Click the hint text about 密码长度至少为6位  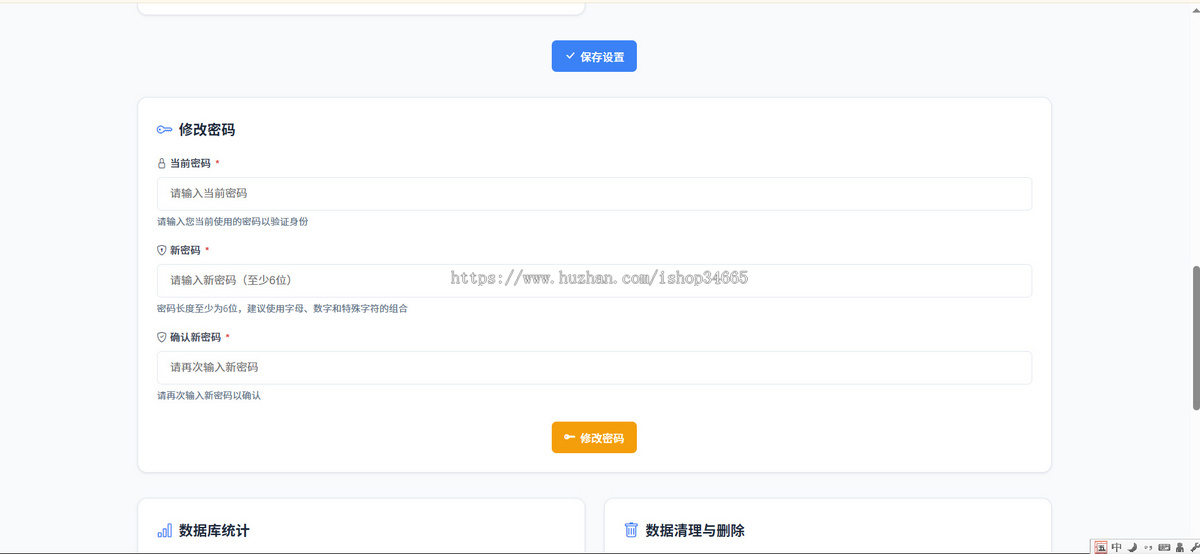point(282,308)
